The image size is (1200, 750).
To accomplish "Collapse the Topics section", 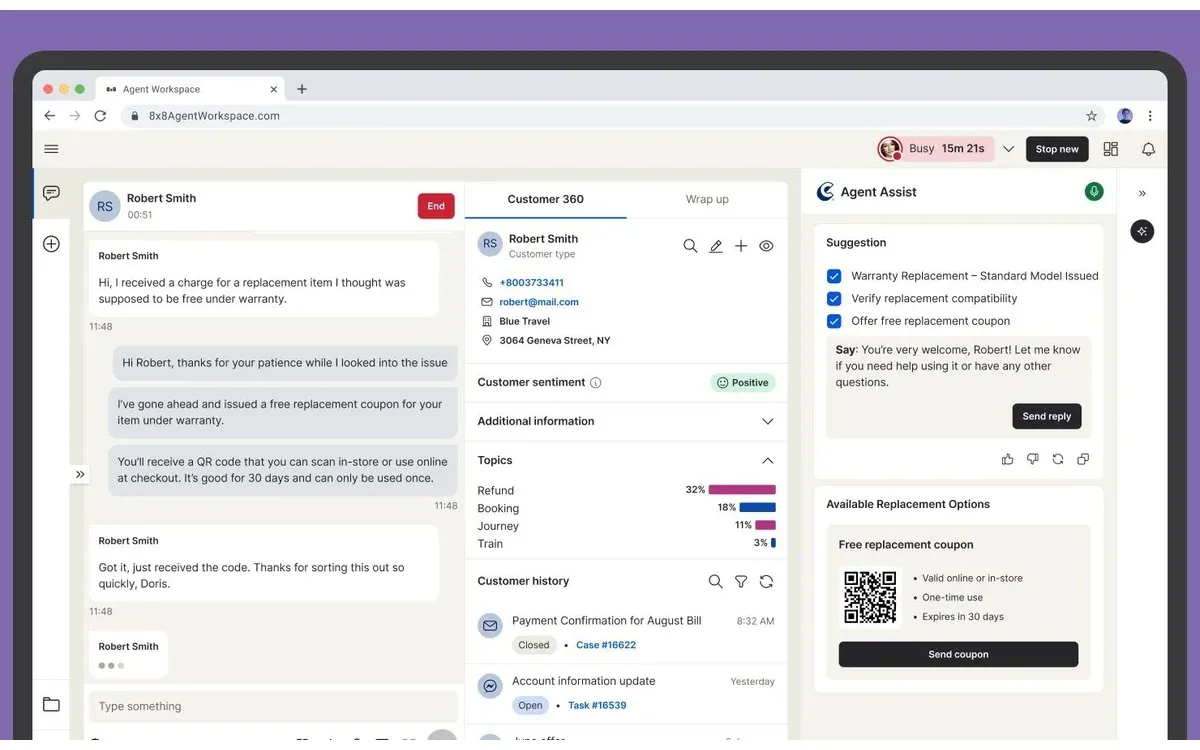I will click(767, 461).
